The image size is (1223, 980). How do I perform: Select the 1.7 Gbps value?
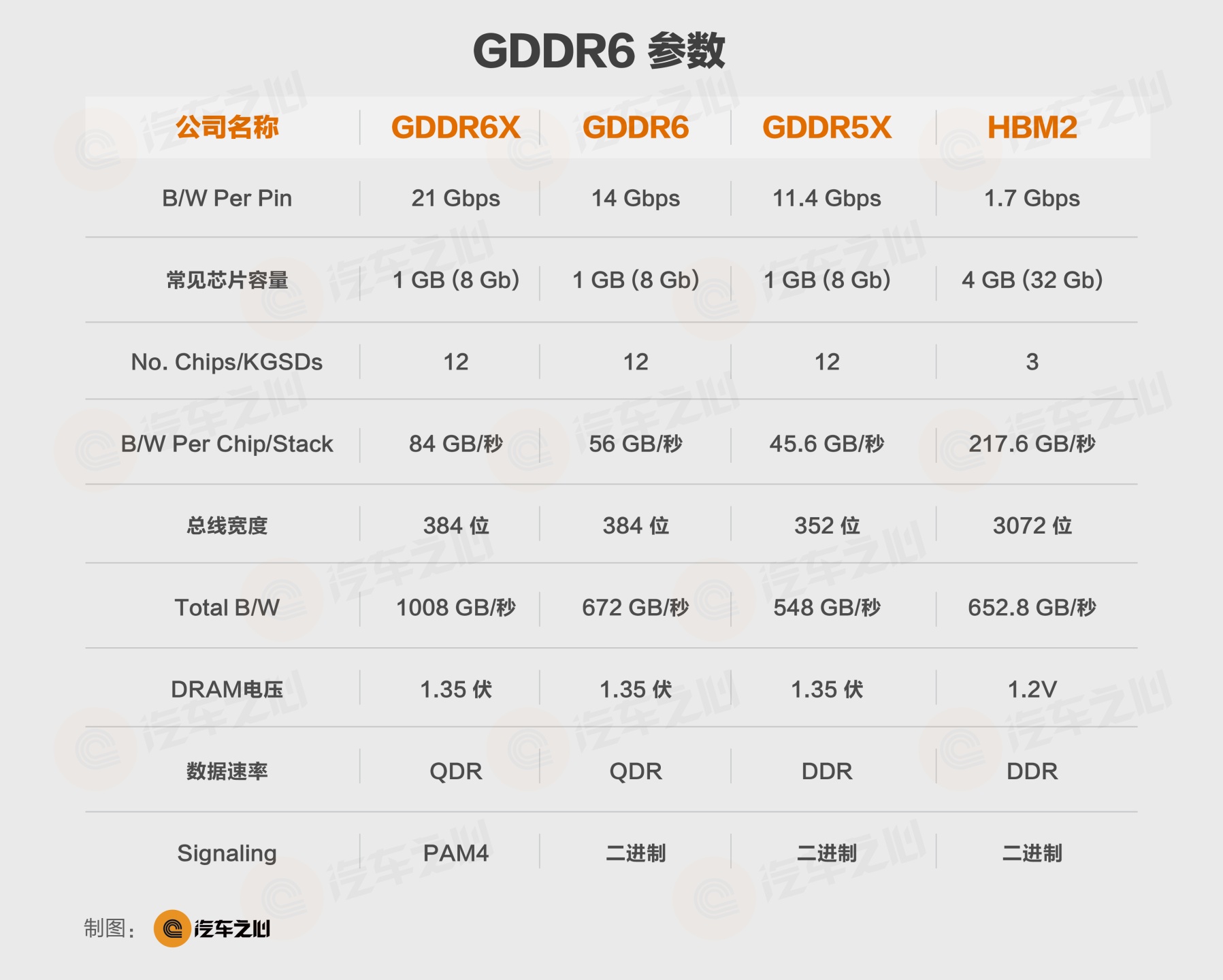point(1032,198)
